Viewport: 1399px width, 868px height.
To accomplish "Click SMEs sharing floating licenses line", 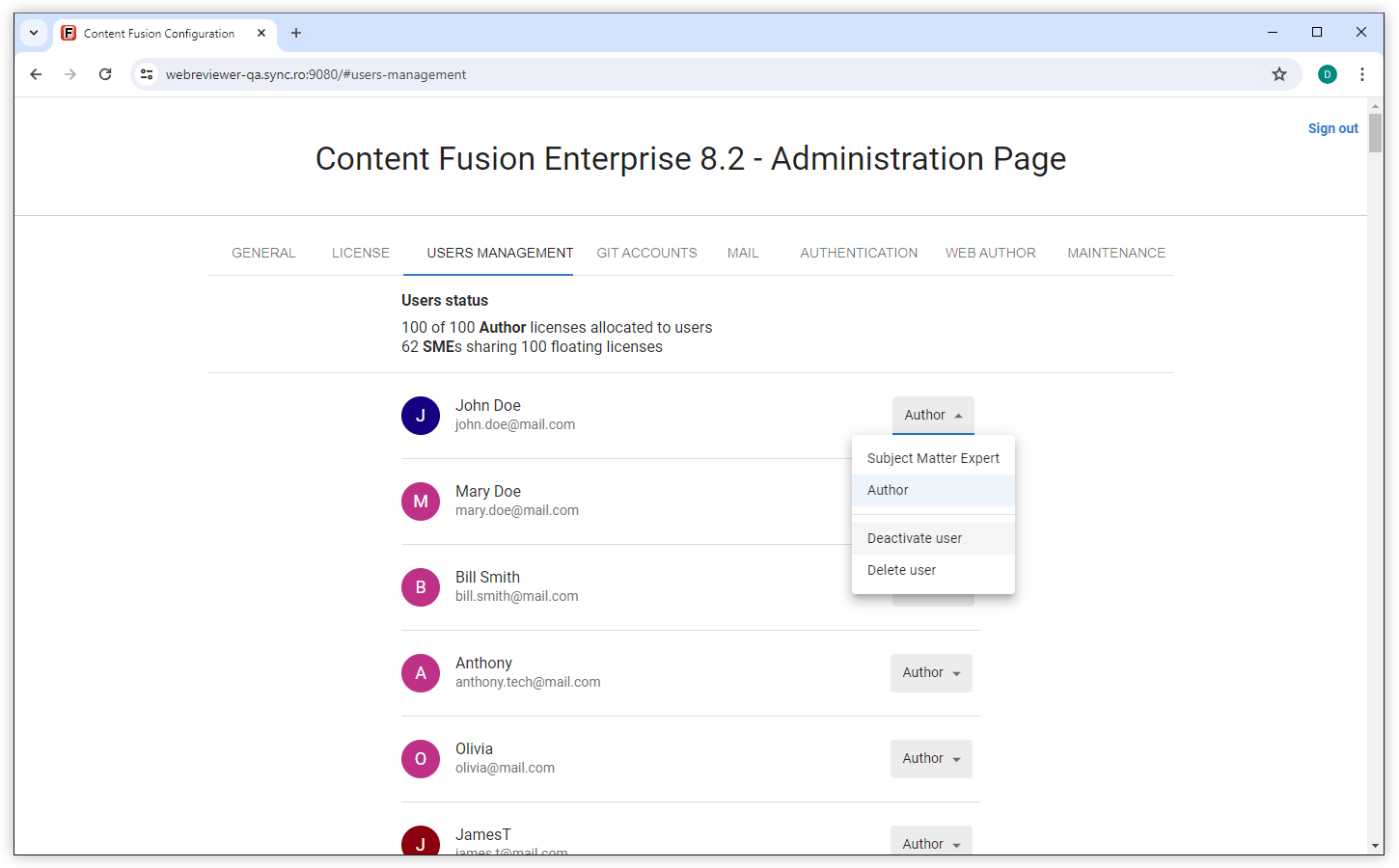I will point(532,347).
